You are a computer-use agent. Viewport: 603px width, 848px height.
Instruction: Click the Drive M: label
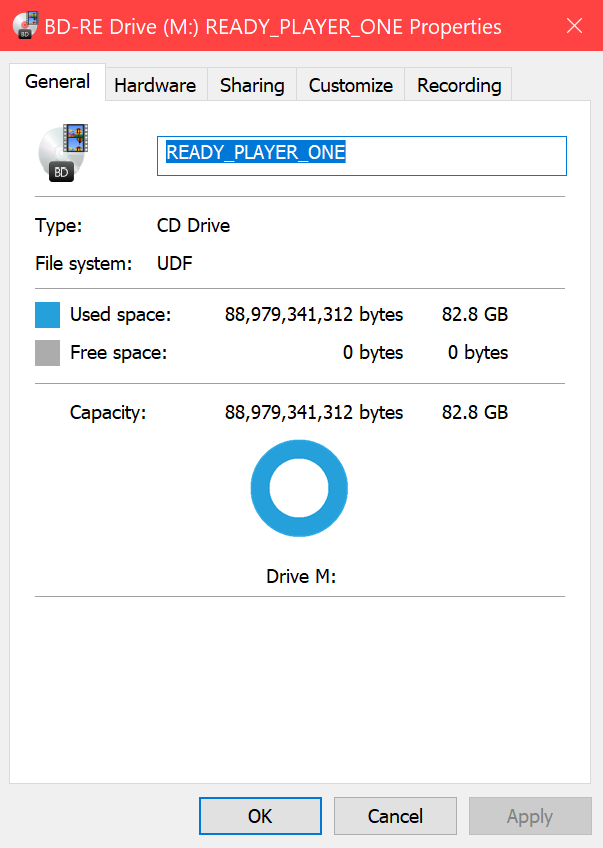tap(301, 577)
